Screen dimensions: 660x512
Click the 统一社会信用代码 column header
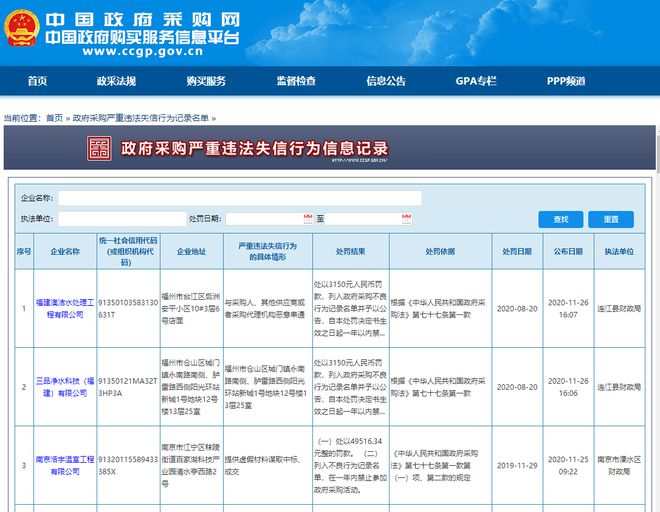128,251
